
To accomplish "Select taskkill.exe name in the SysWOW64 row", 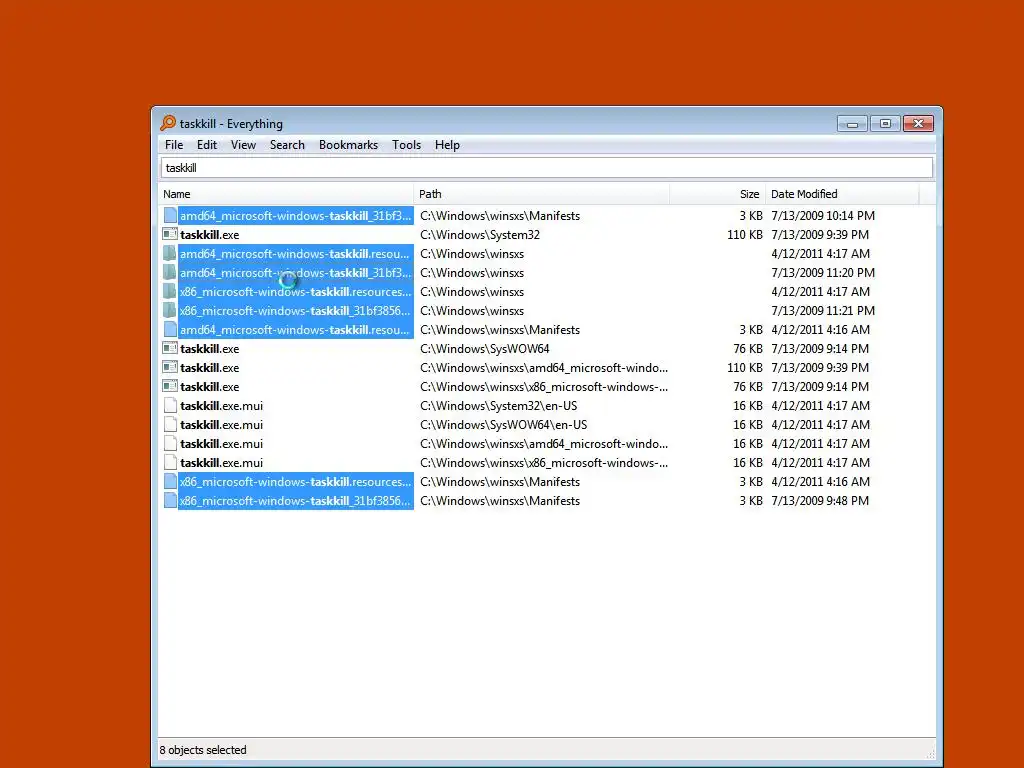I will pos(210,349).
